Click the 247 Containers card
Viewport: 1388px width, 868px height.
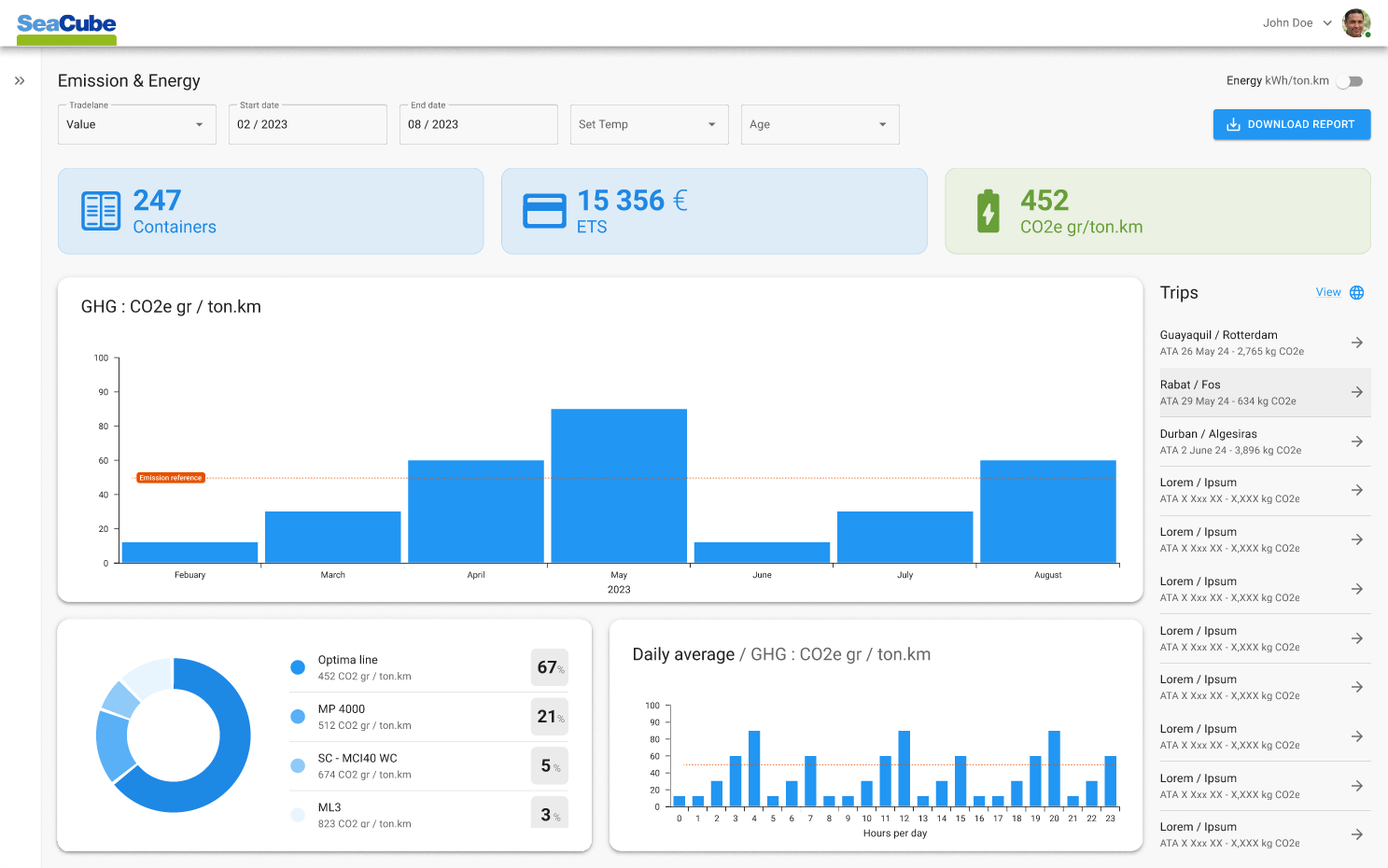click(271, 211)
